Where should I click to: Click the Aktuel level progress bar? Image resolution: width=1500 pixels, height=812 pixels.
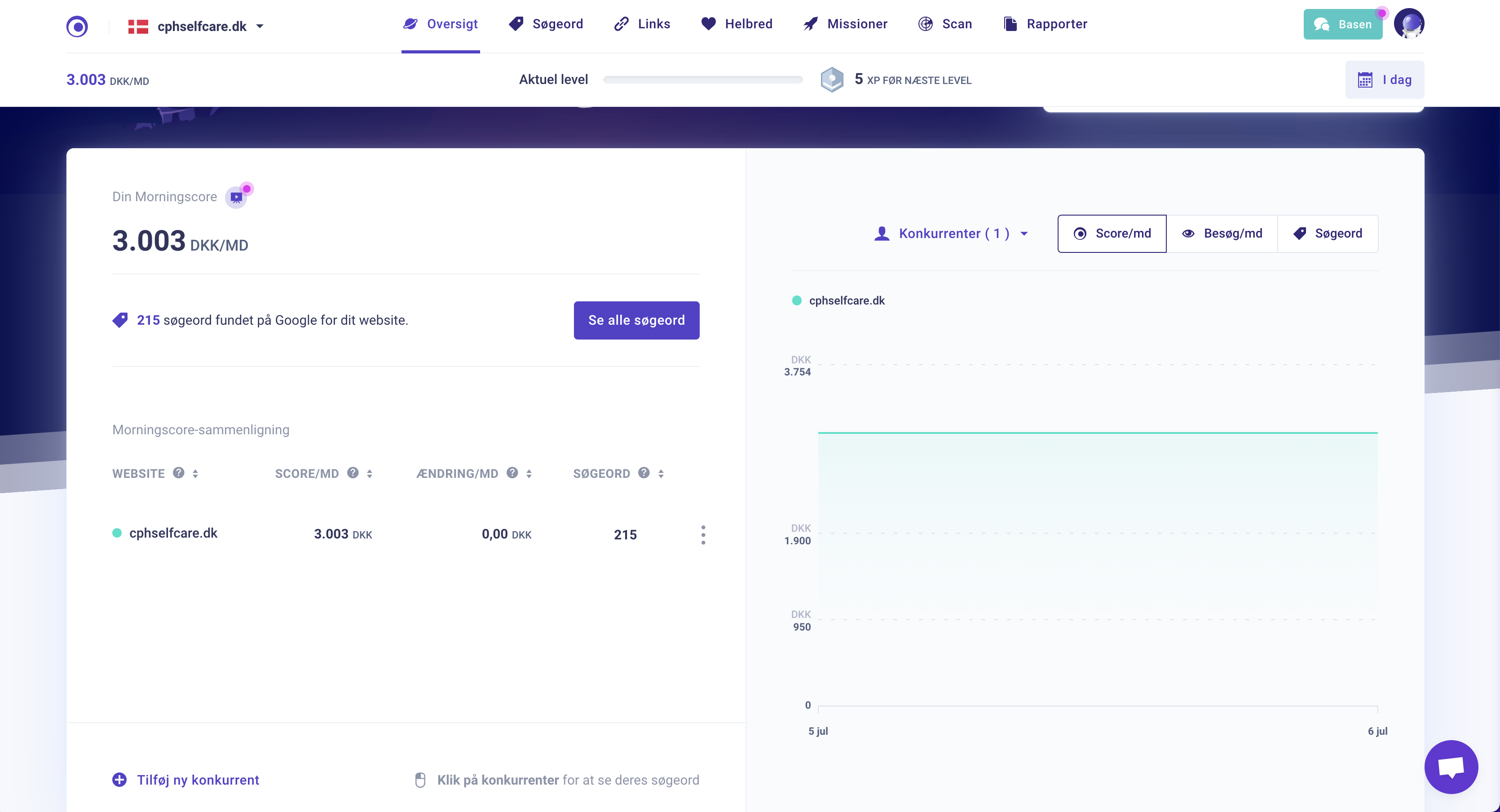point(703,80)
